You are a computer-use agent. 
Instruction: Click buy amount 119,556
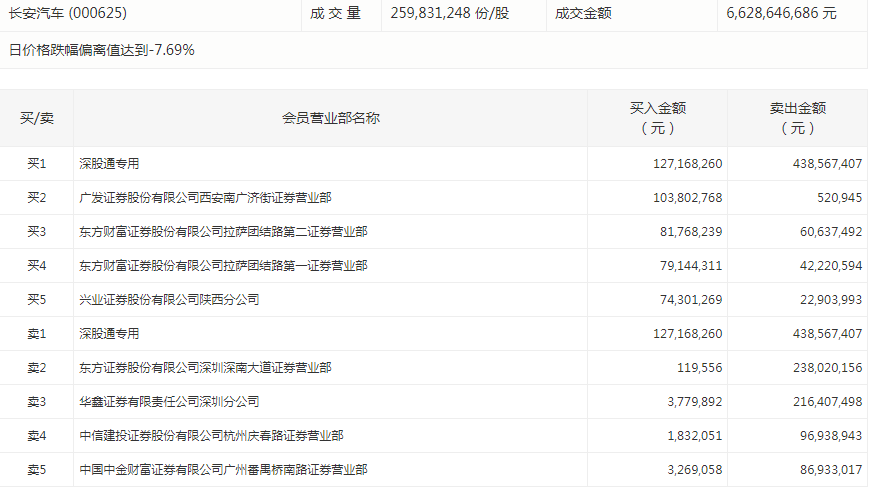700,368
